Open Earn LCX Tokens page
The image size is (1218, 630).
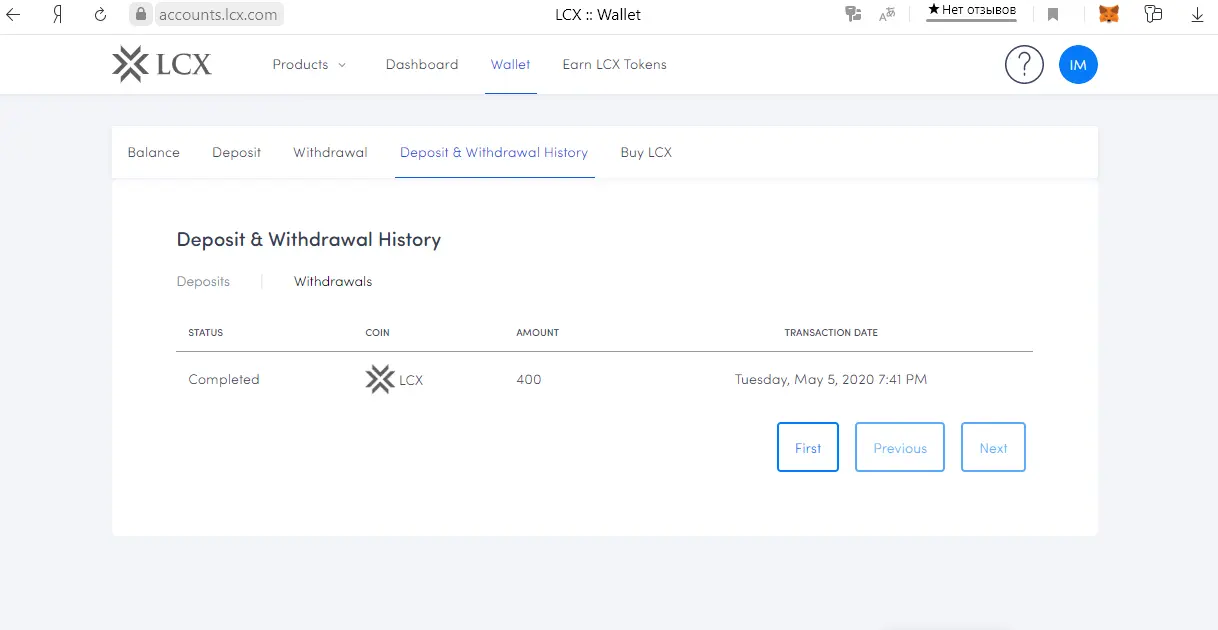(x=614, y=65)
